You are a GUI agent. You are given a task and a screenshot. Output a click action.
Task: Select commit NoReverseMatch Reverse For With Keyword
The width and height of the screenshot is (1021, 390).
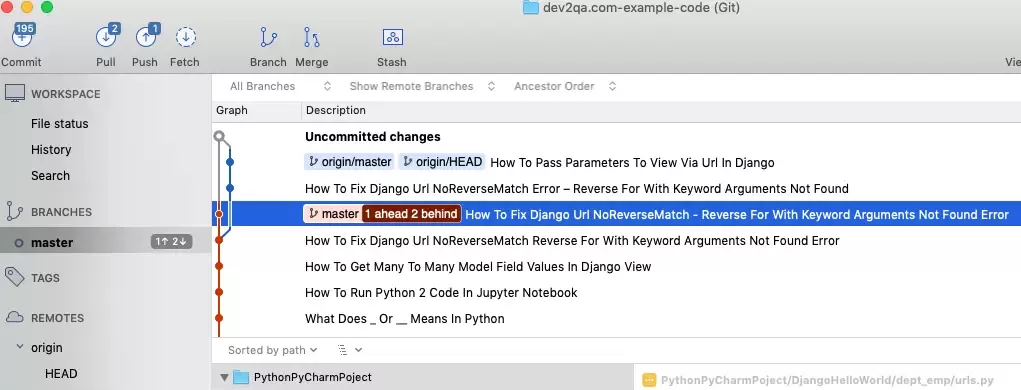click(x=616, y=241)
